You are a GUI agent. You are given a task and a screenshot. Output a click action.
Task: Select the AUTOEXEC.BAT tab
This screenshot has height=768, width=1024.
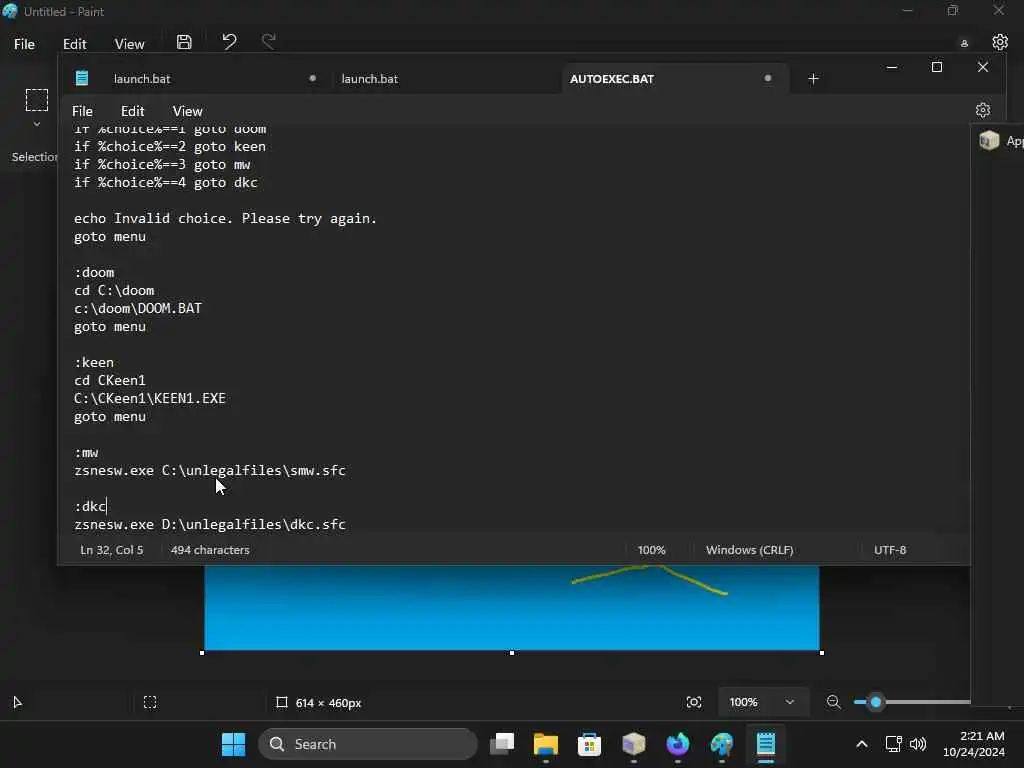click(611, 78)
